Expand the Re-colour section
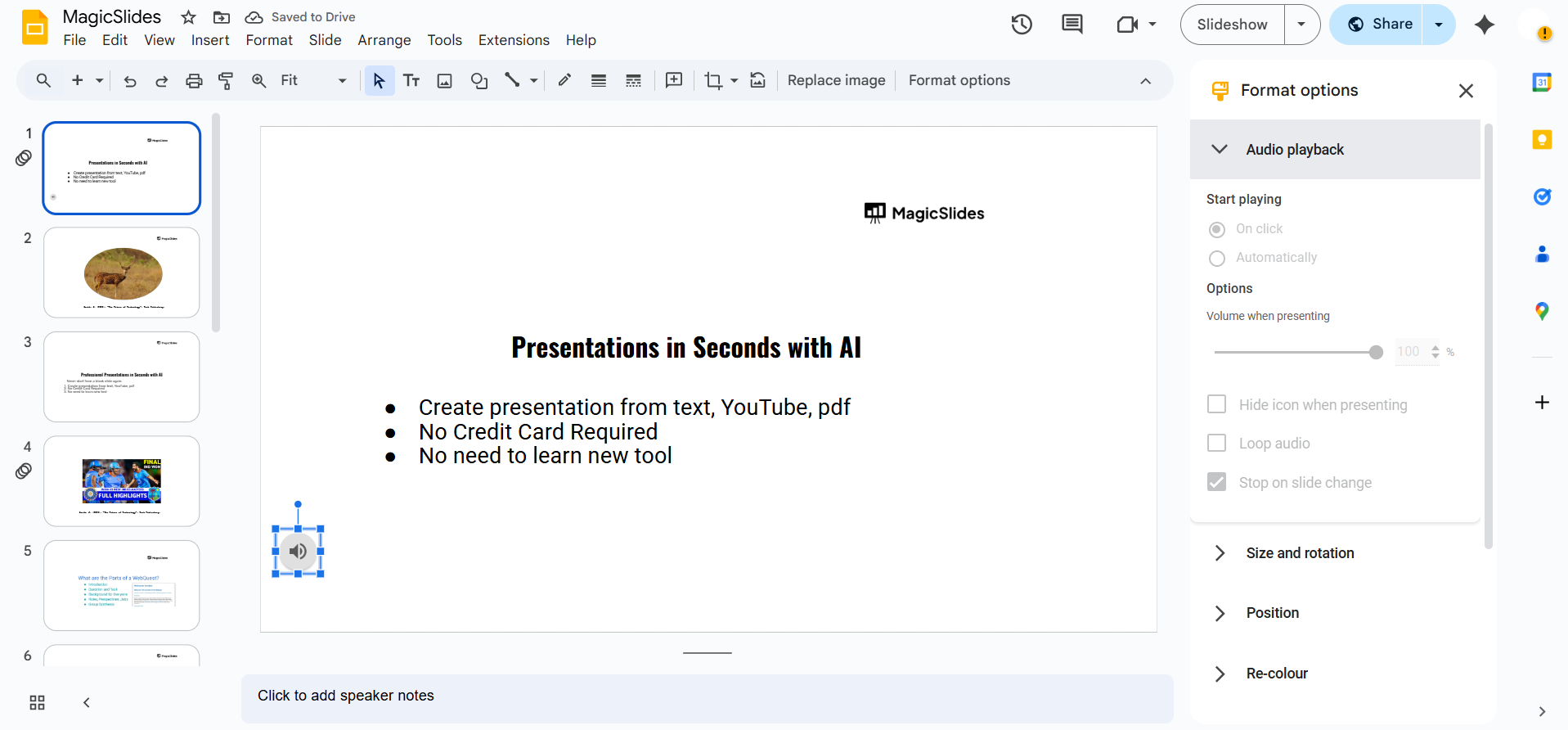 [x=1276, y=674]
